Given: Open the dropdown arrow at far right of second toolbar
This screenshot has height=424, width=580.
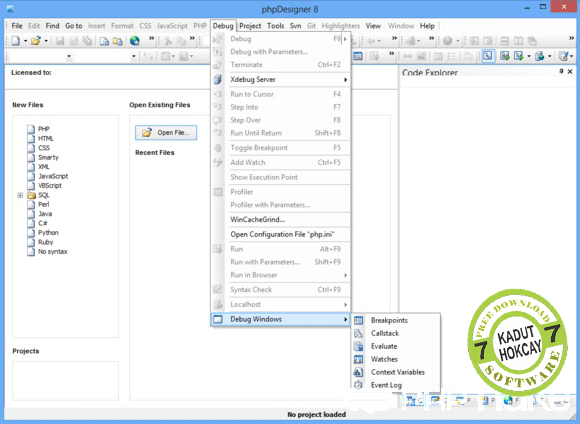Looking at the screenshot, I should (571, 57).
